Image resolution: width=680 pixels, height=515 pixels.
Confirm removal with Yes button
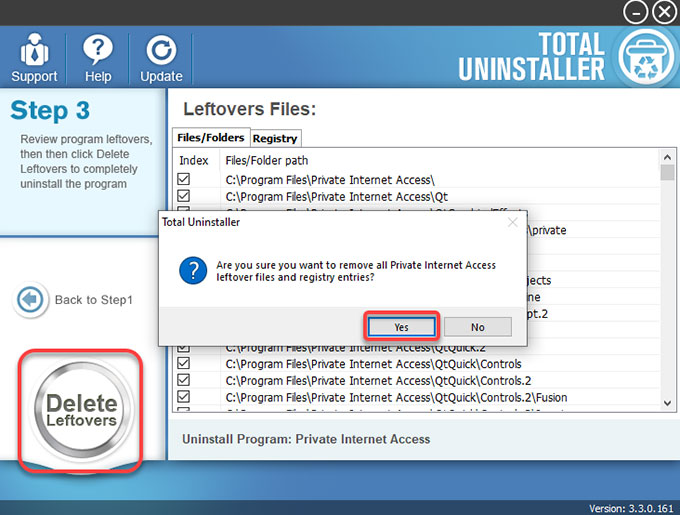[401, 327]
